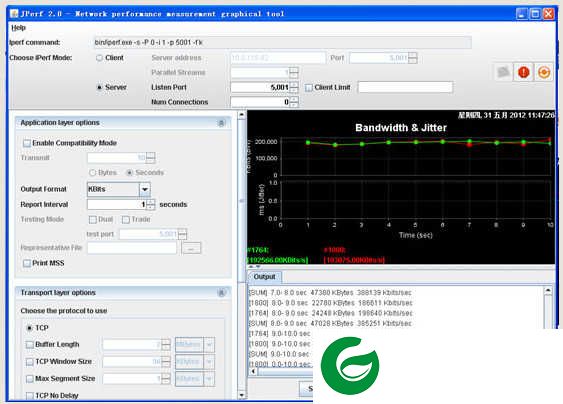
Task: Click output horizontal scrollbar left arrow
Action: point(253,371)
